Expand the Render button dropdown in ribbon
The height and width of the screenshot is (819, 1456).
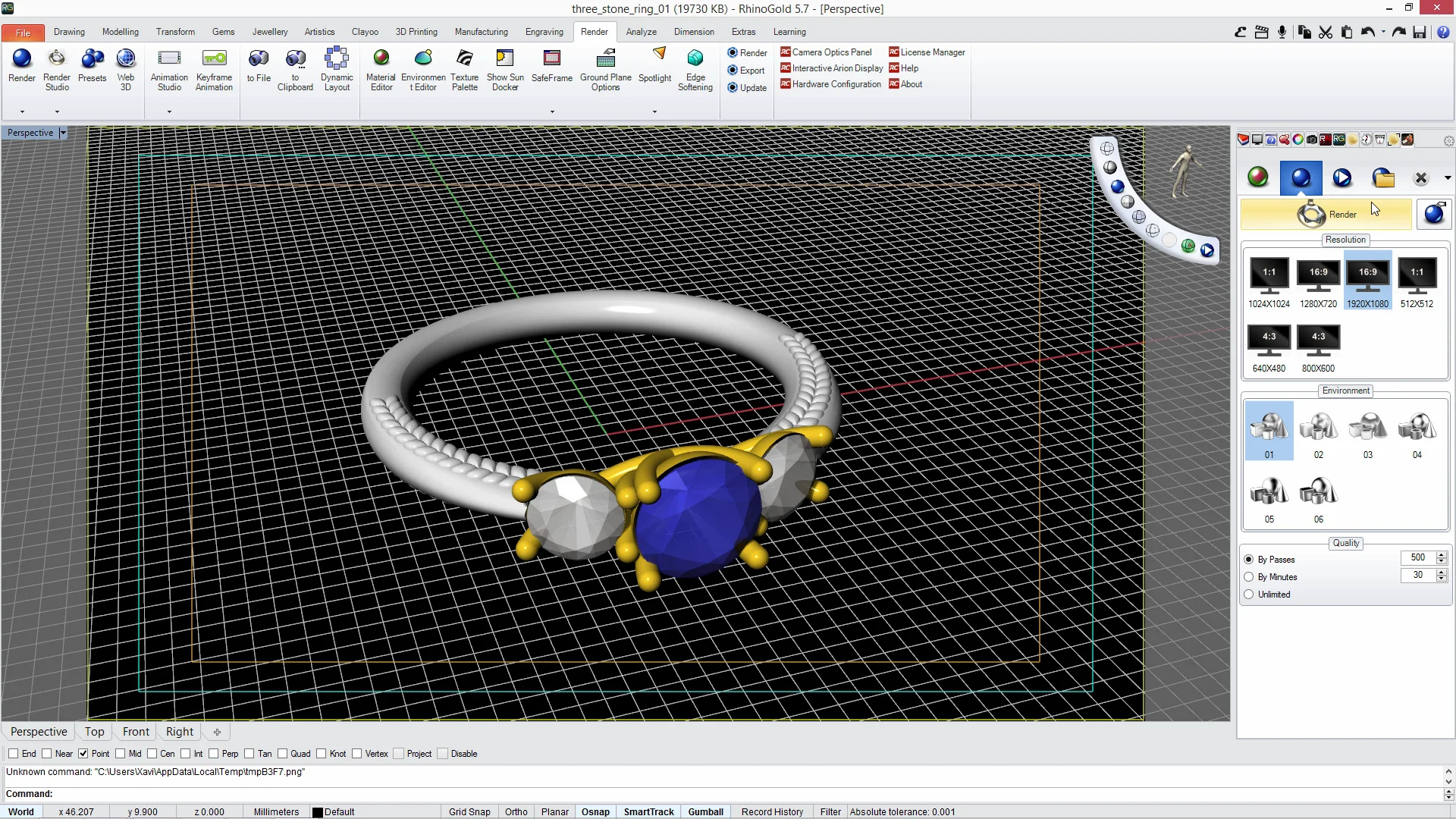22,111
